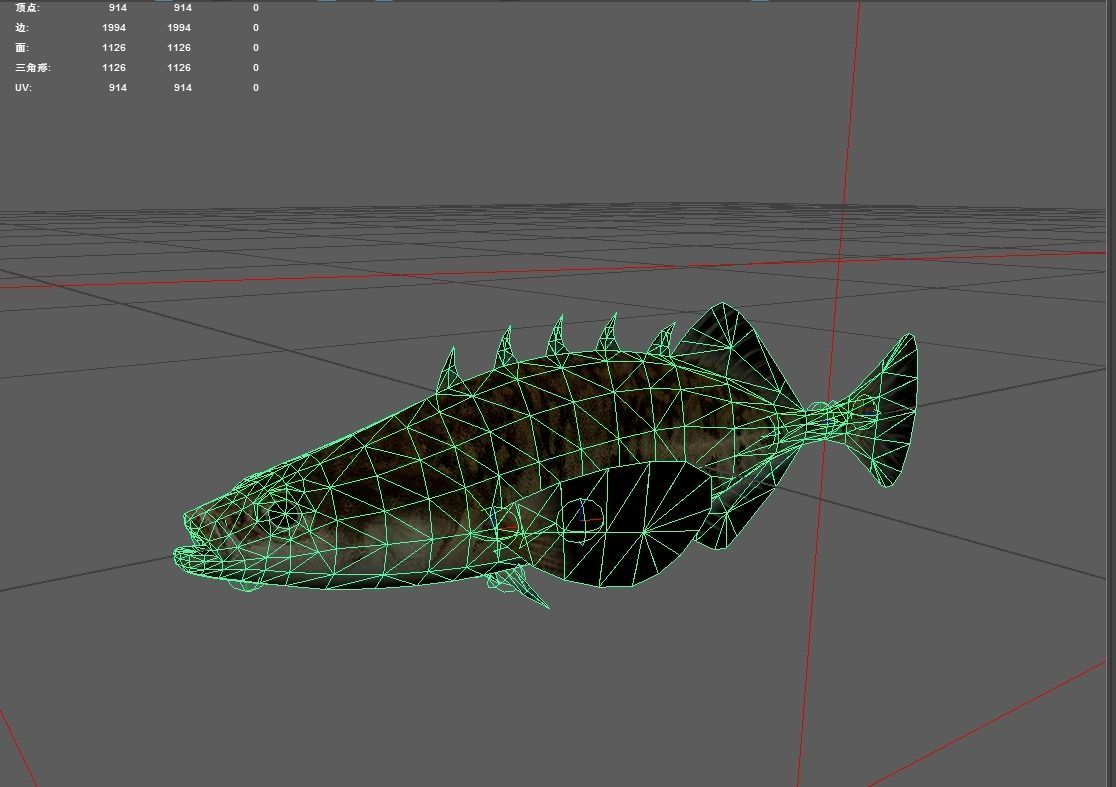
Task: Click the 面 label in the poly count HUD
Action: [x=21, y=48]
